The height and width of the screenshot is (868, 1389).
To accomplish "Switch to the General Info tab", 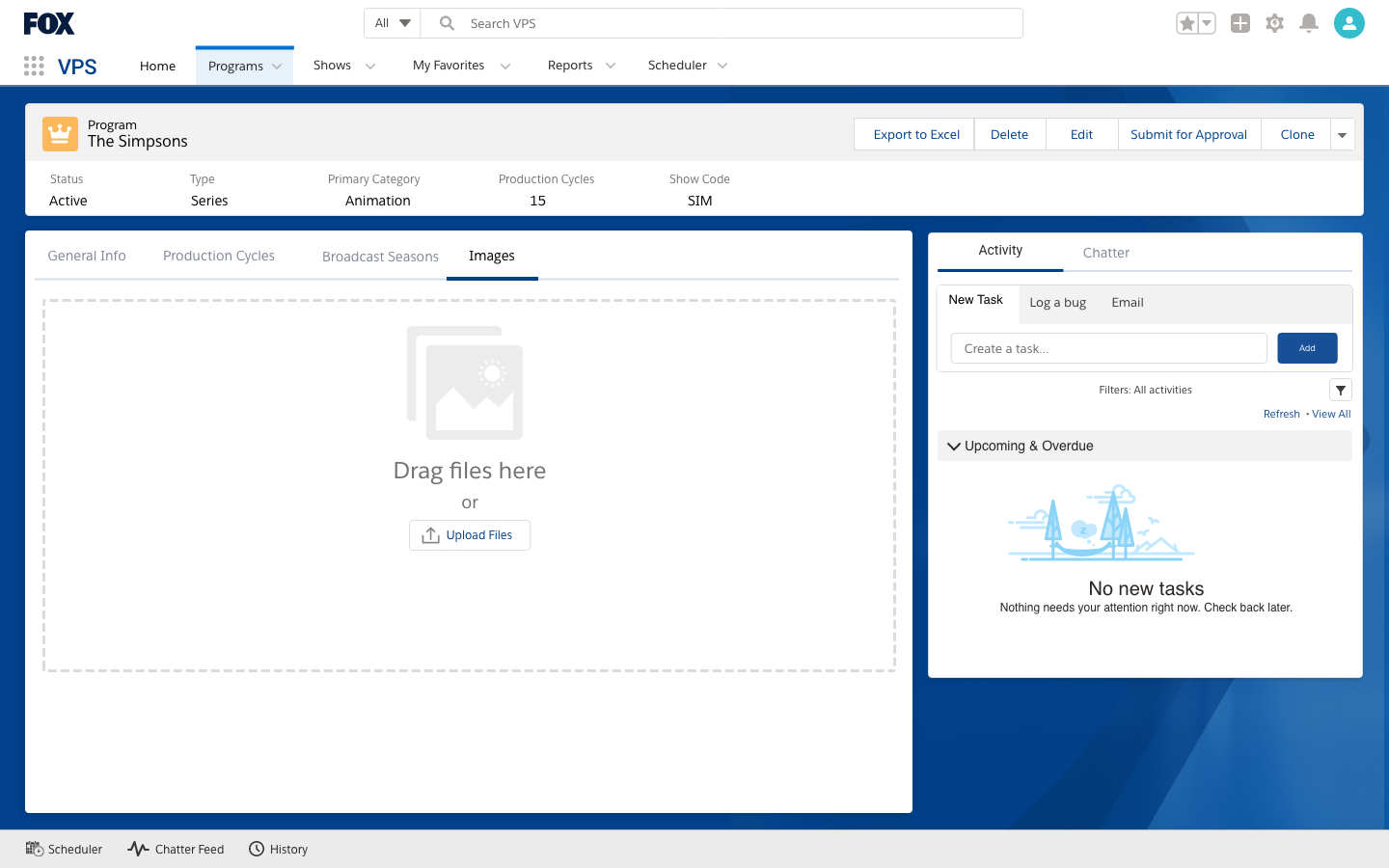I will 87,256.
